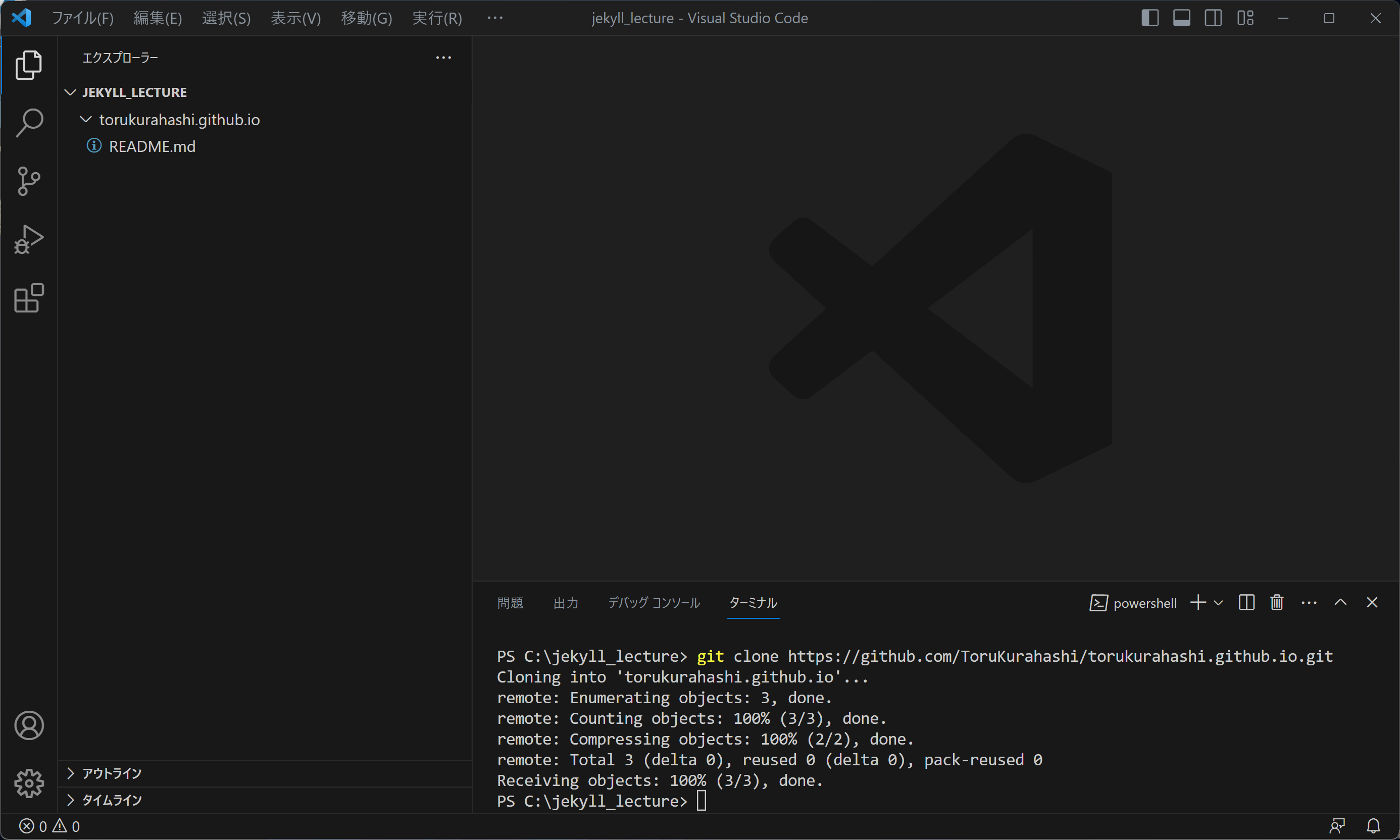
Task: Click the errors count in status bar
Action: 33,826
